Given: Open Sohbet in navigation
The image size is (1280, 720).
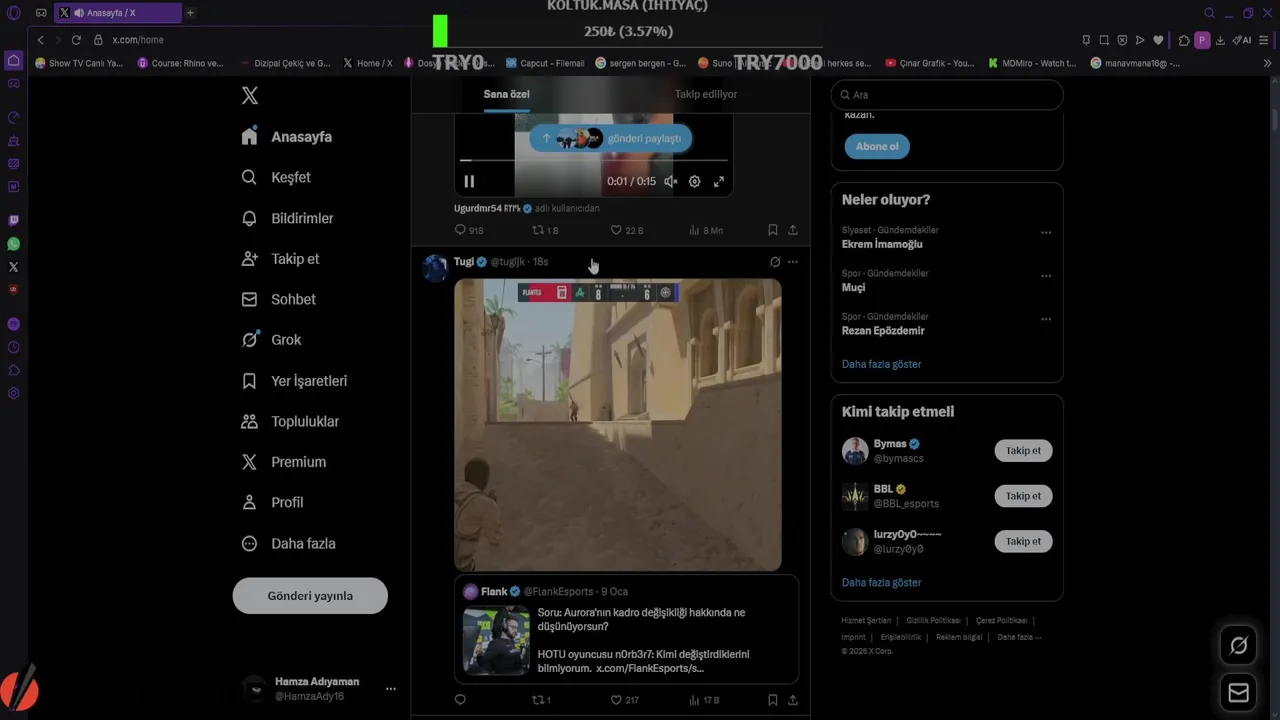Looking at the screenshot, I should [279, 299].
